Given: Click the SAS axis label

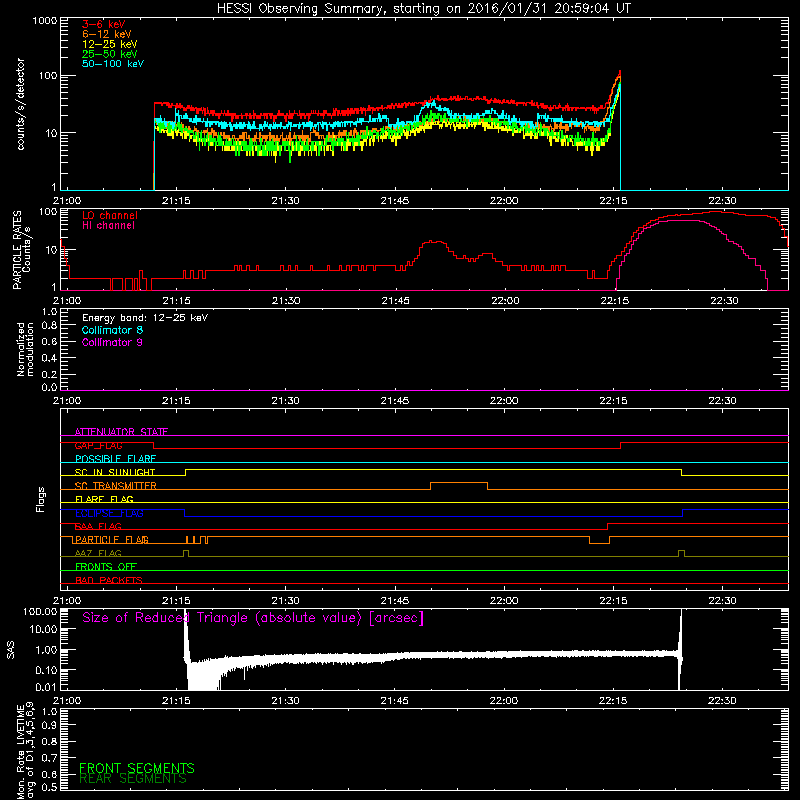Looking at the screenshot, I should tap(11, 650).
